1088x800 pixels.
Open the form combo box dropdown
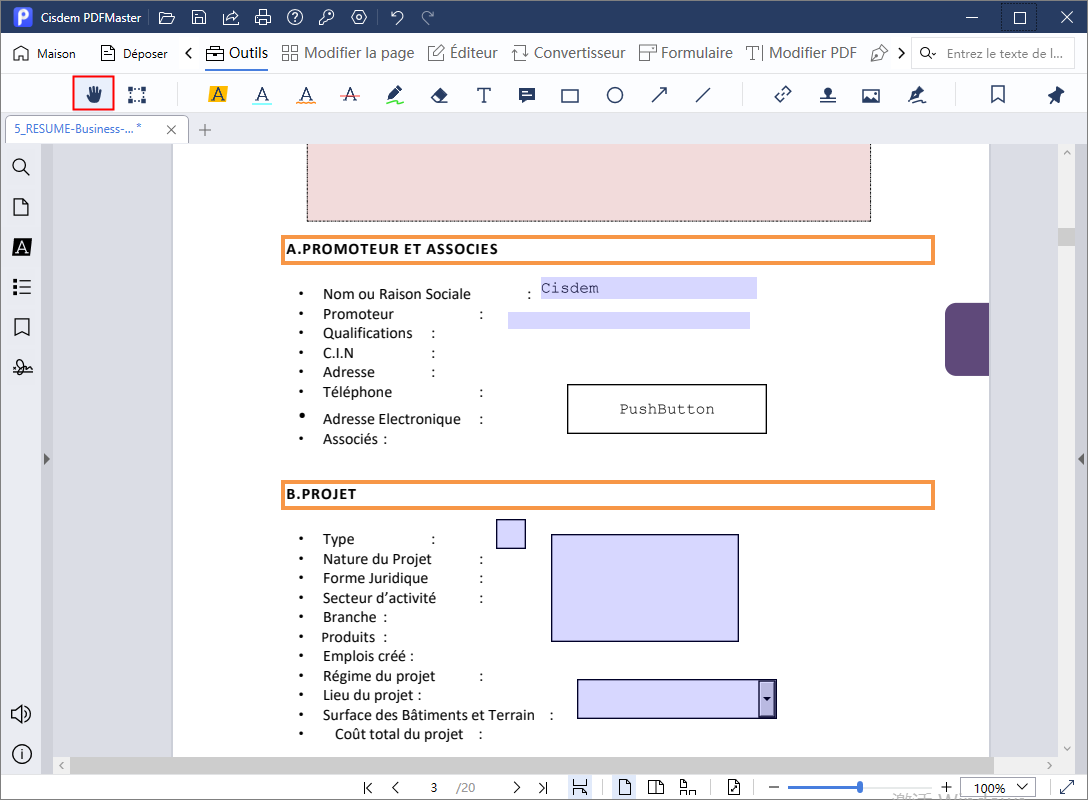tap(767, 699)
